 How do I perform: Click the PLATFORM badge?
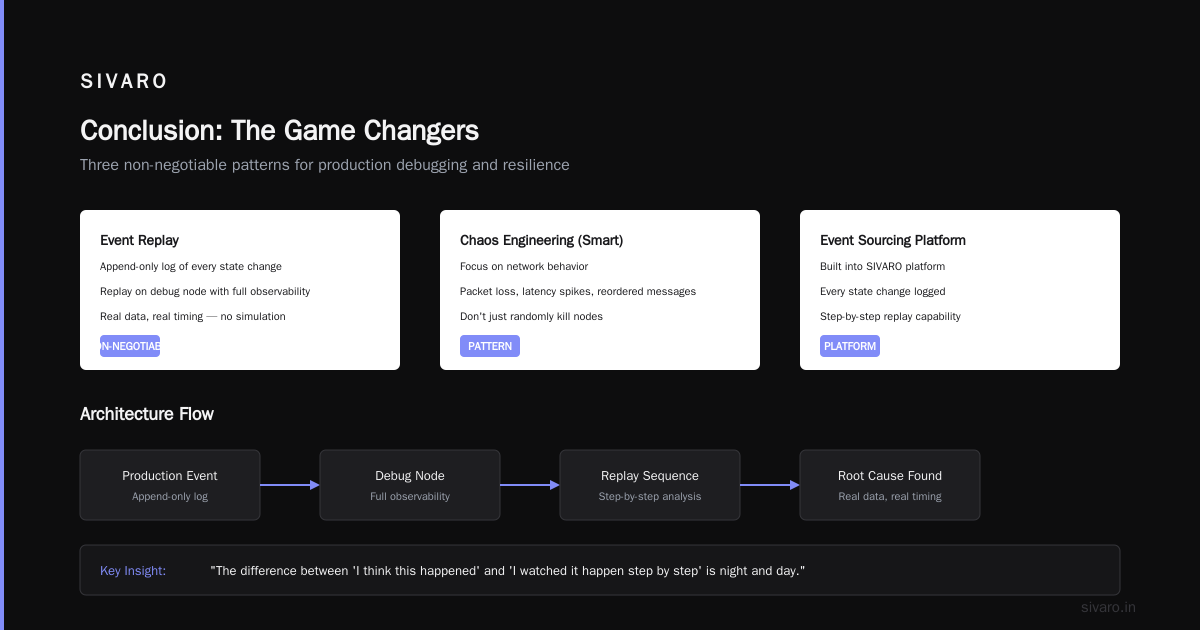850,346
